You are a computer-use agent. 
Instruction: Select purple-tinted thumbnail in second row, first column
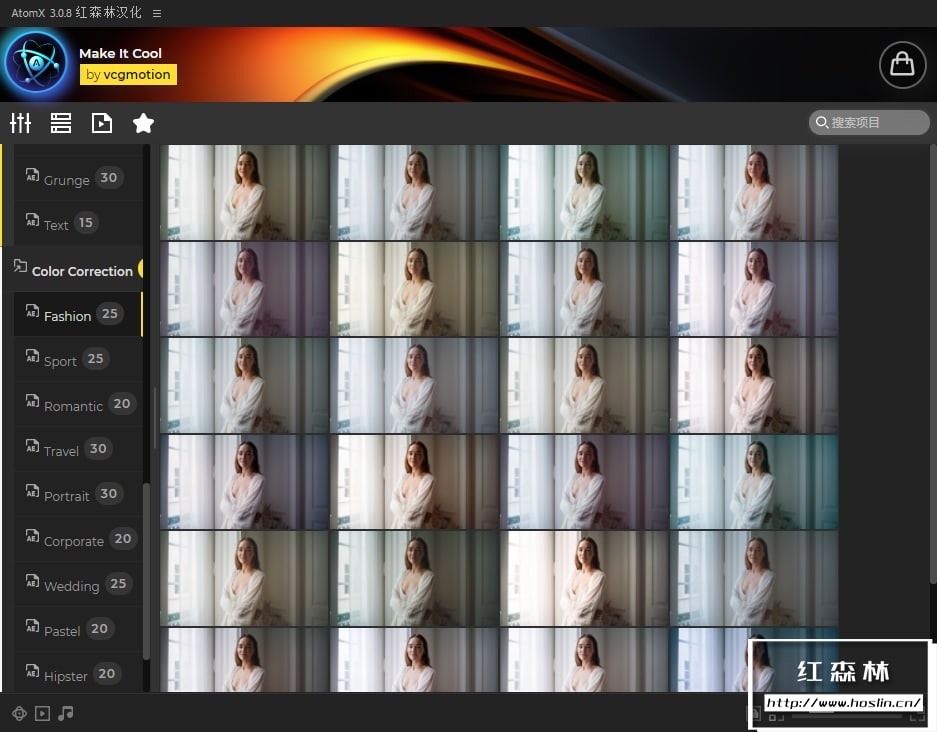click(244, 289)
